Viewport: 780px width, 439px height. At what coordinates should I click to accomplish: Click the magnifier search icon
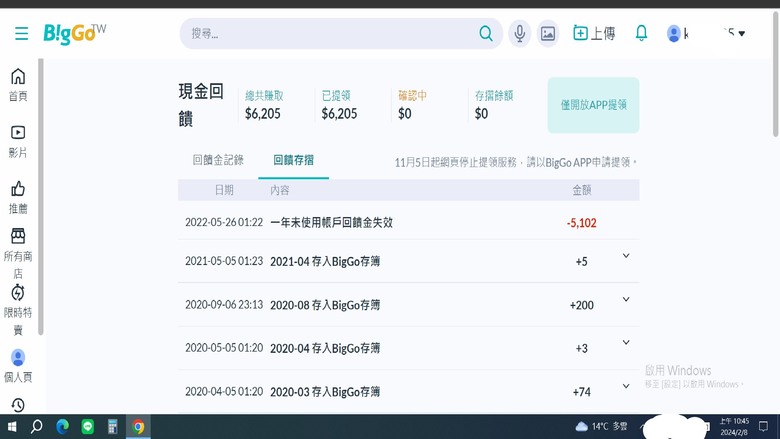pos(486,33)
